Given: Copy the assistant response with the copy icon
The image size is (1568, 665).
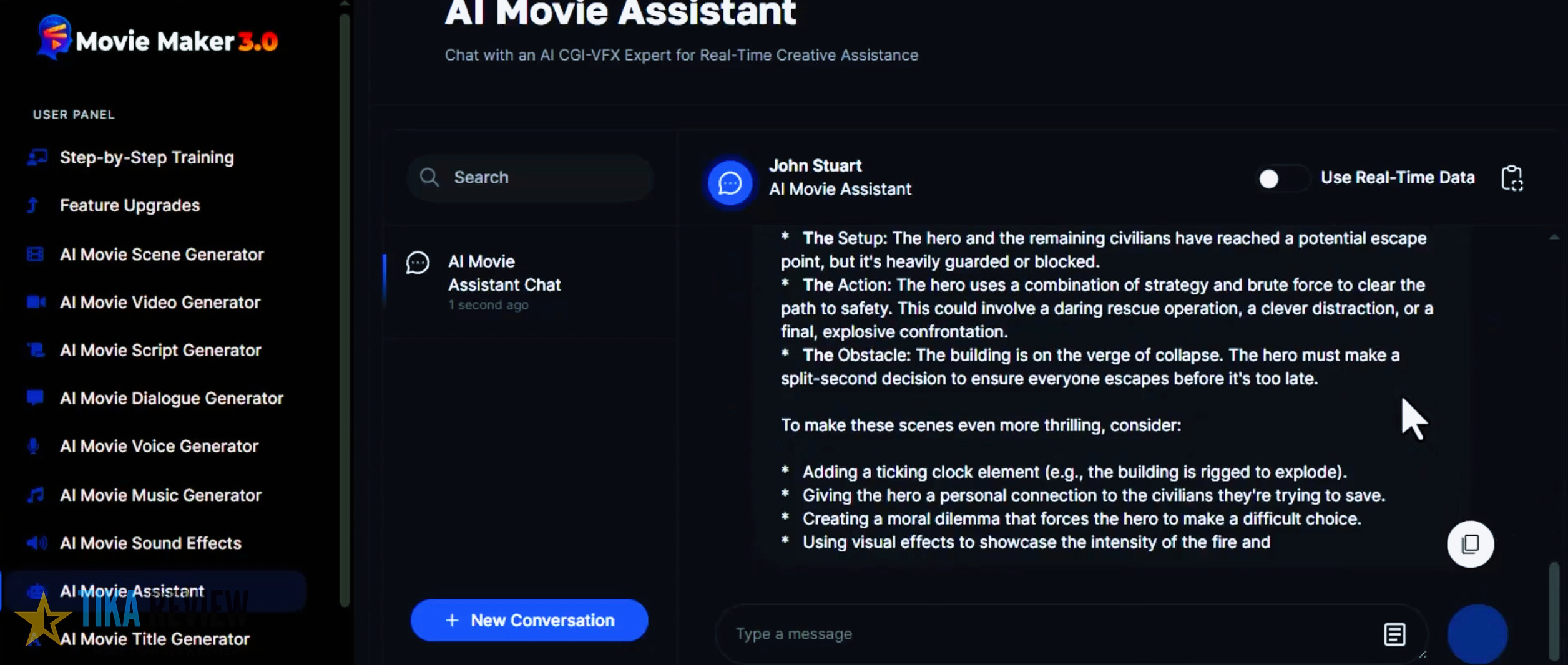Looking at the screenshot, I should [1470, 544].
